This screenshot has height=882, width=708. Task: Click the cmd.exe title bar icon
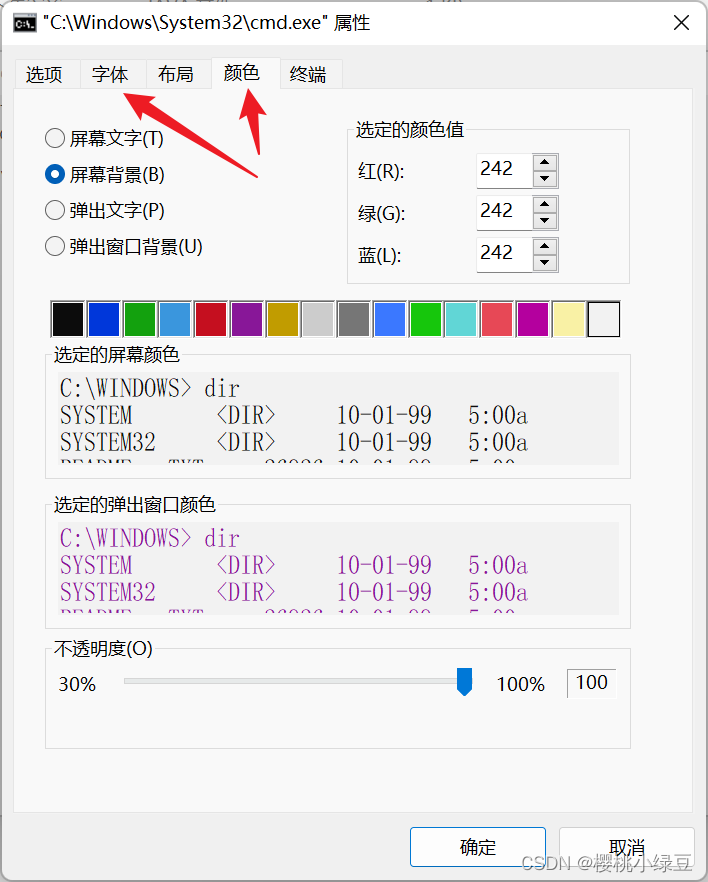25,24
